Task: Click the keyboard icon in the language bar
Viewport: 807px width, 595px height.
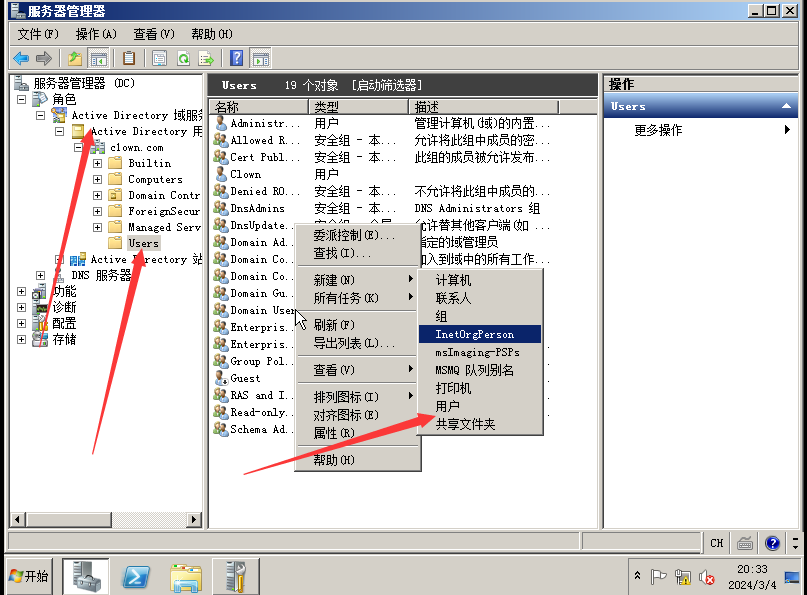Action: (745, 543)
